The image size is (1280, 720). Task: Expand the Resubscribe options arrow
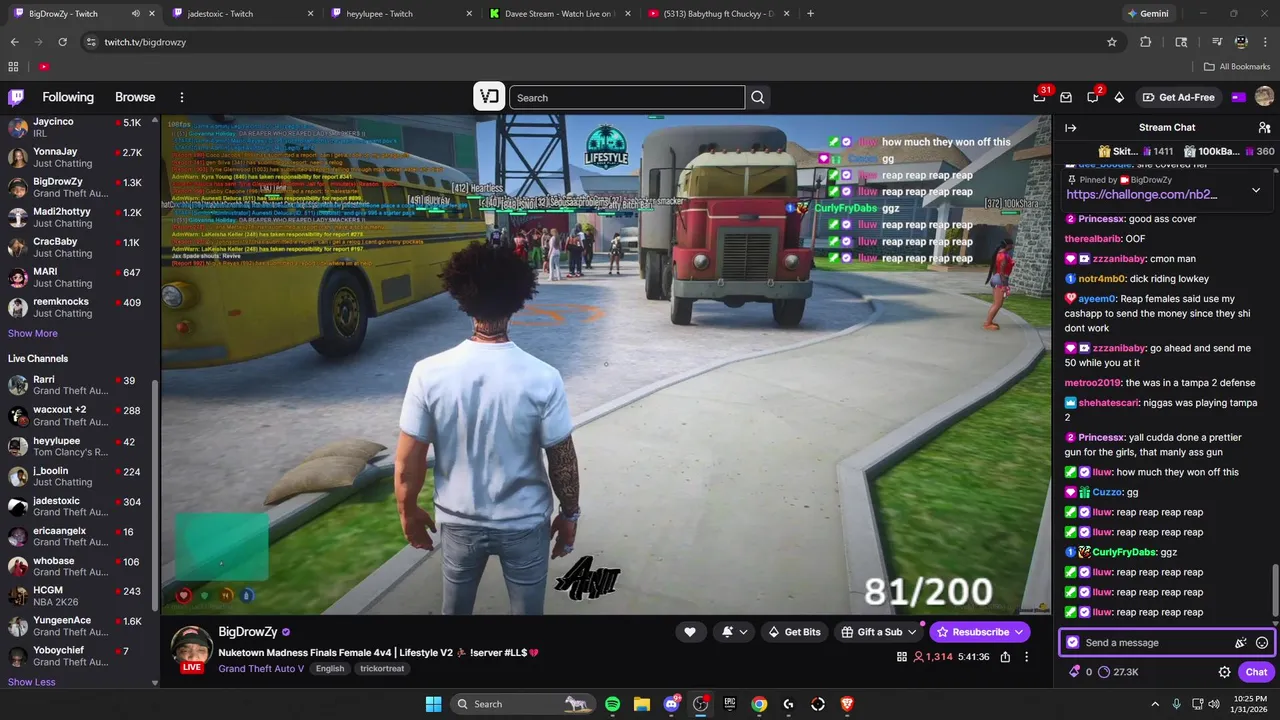point(1020,632)
